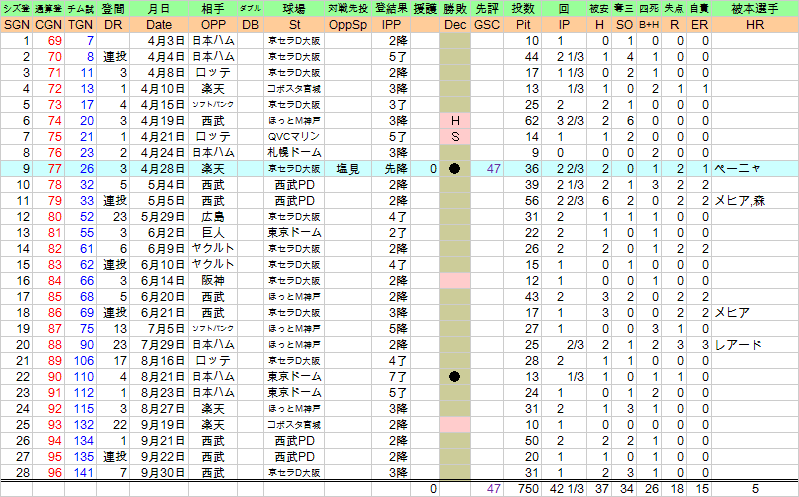Image resolution: width=799 pixels, height=497 pixels.
Task: Select the blue TGN value 141
Action: click(x=84, y=473)
